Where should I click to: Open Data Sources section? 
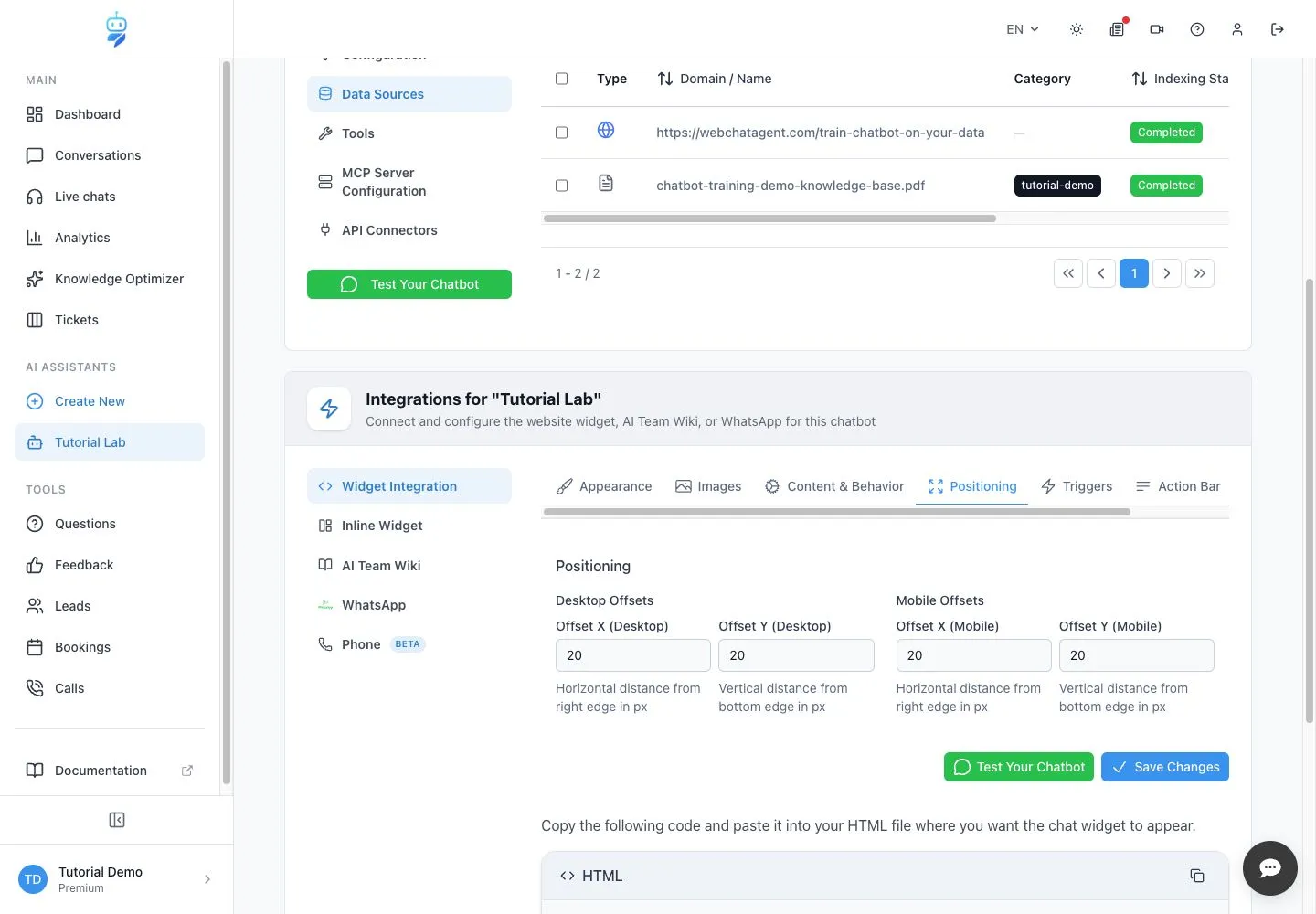[x=409, y=94]
